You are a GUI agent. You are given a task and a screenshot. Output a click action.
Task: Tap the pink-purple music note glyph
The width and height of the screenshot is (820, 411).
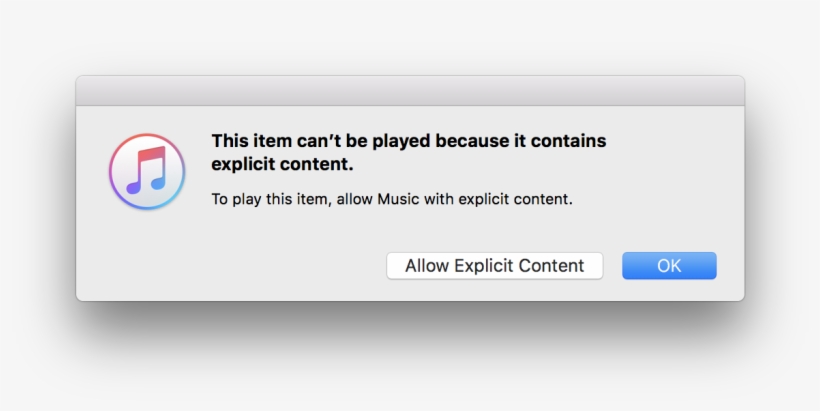(147, 170)
